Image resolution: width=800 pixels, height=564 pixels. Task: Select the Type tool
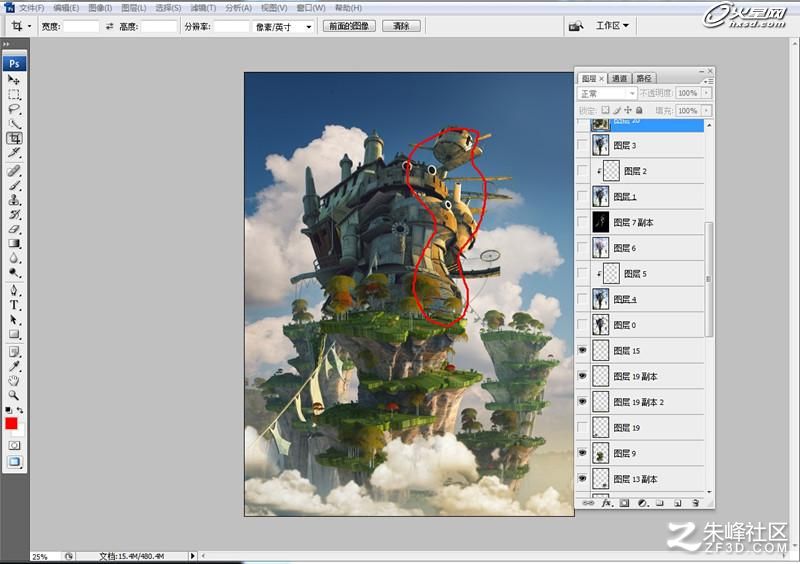point(14,305)
